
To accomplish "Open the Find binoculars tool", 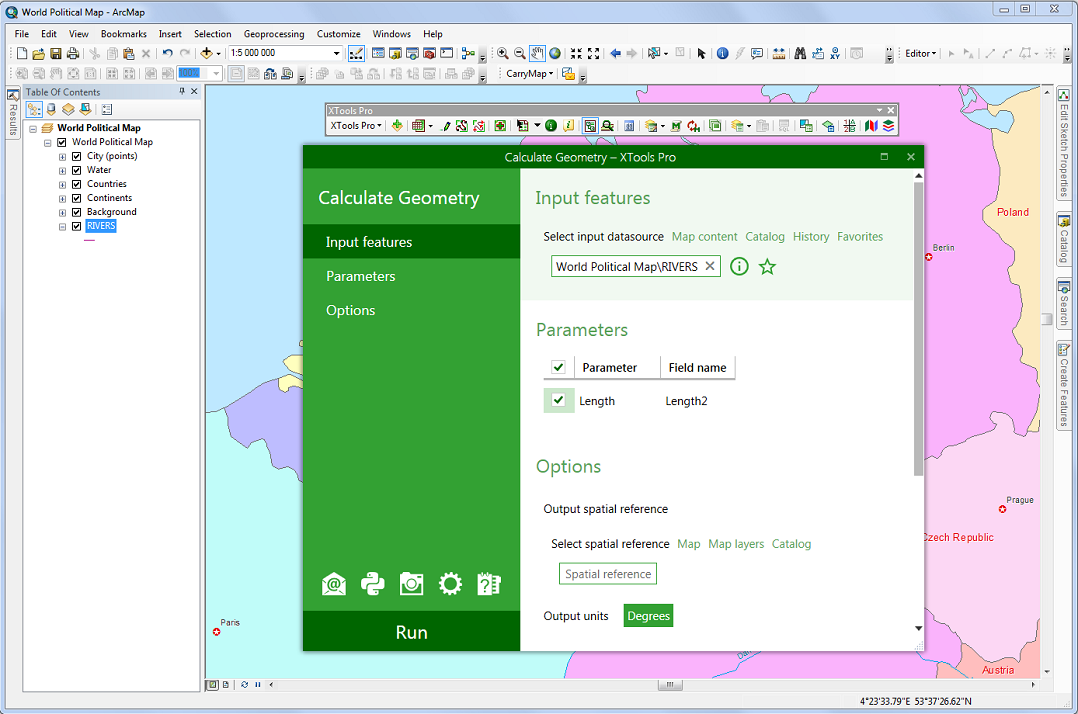I will tap(800, 54).
